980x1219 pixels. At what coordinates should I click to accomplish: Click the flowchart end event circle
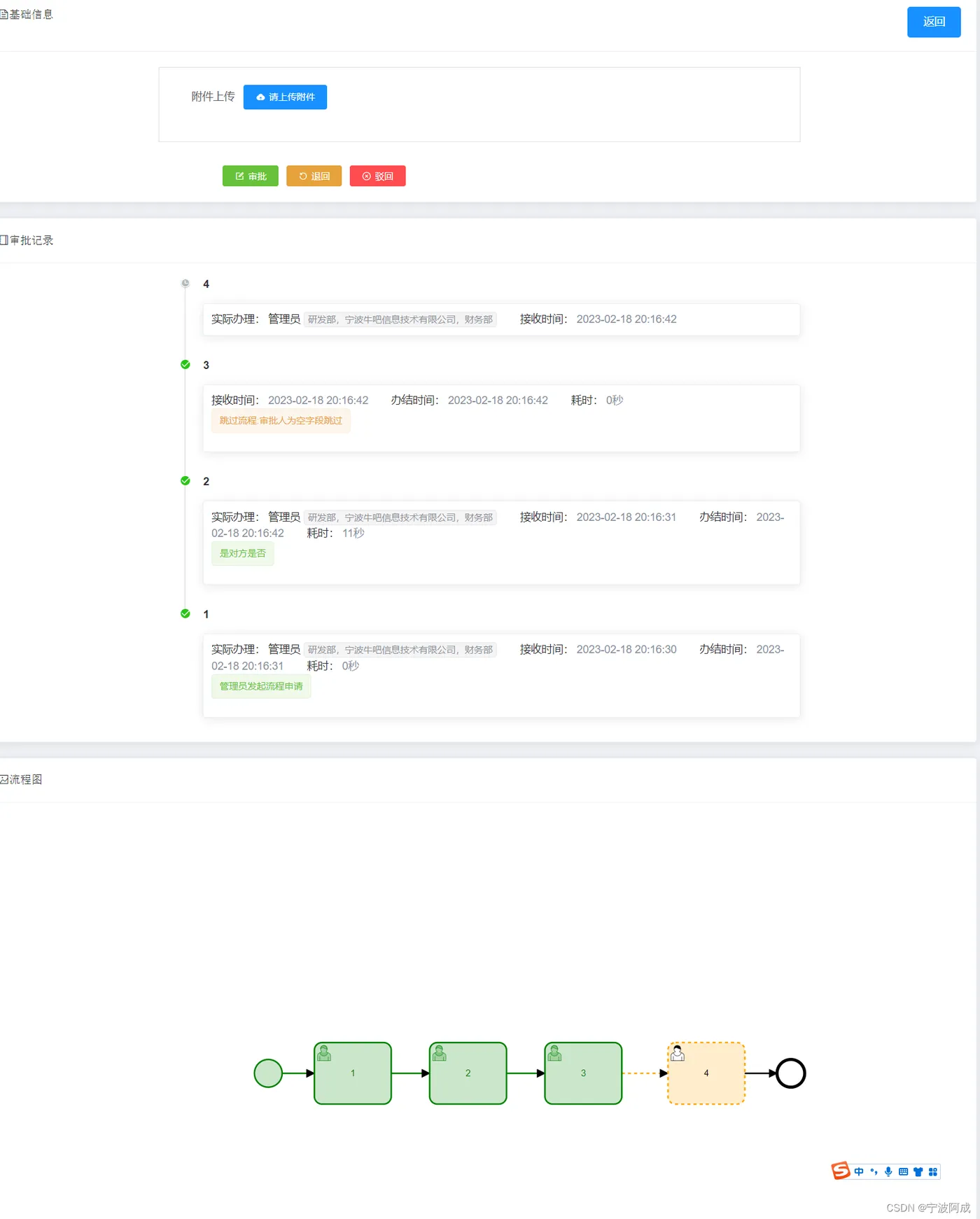click(791, 1073)
